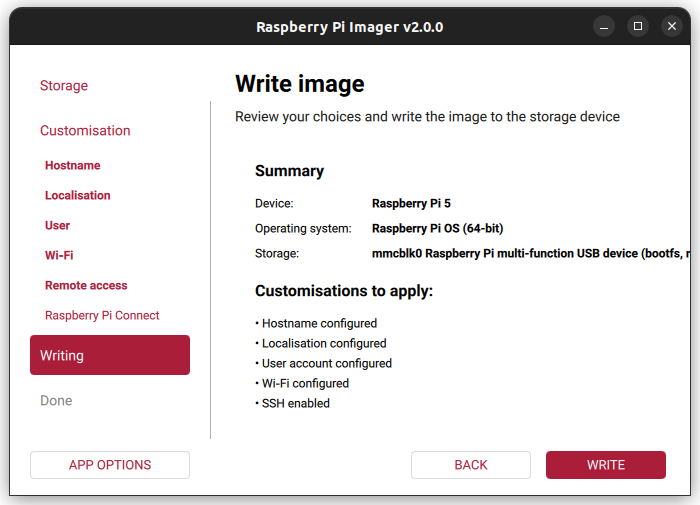Click the SSH enabled customisation entry
Viewport: 700px width, 505px height.
point(295,404)
